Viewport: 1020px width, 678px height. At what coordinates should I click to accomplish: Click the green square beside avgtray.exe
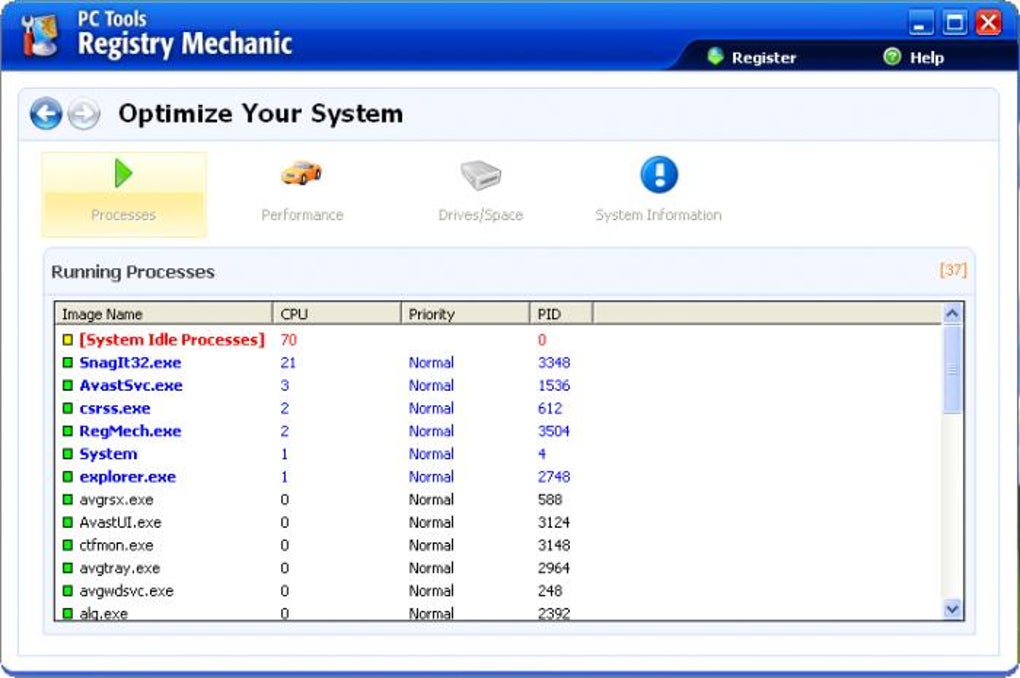coord(68,568)
